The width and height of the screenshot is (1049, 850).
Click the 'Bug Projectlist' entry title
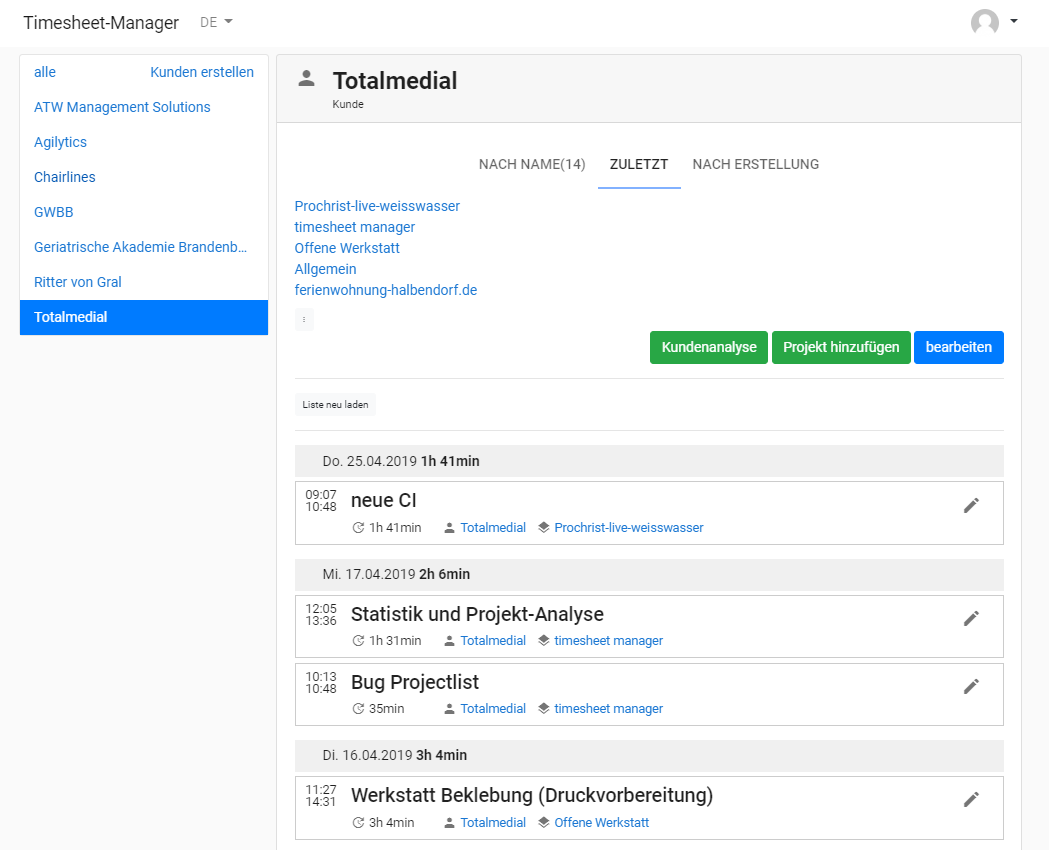coord(415,682)
